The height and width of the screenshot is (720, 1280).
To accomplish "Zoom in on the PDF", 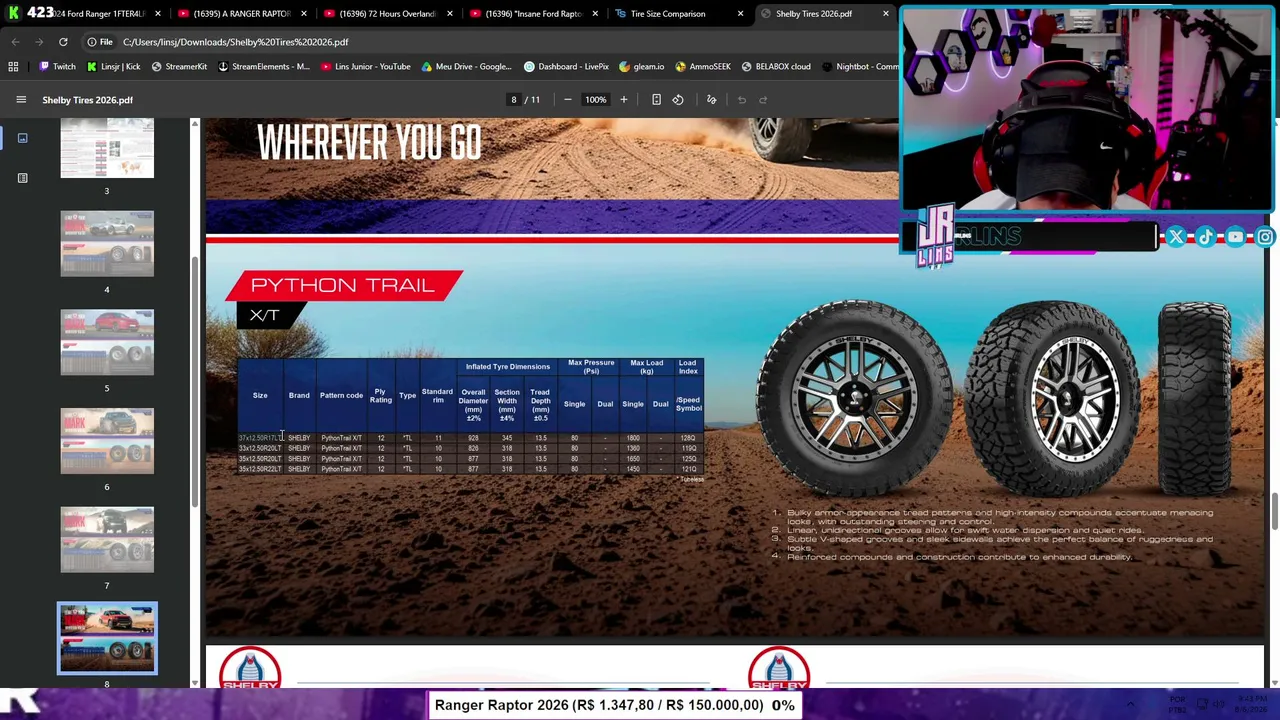I will (x=623, y=100).
